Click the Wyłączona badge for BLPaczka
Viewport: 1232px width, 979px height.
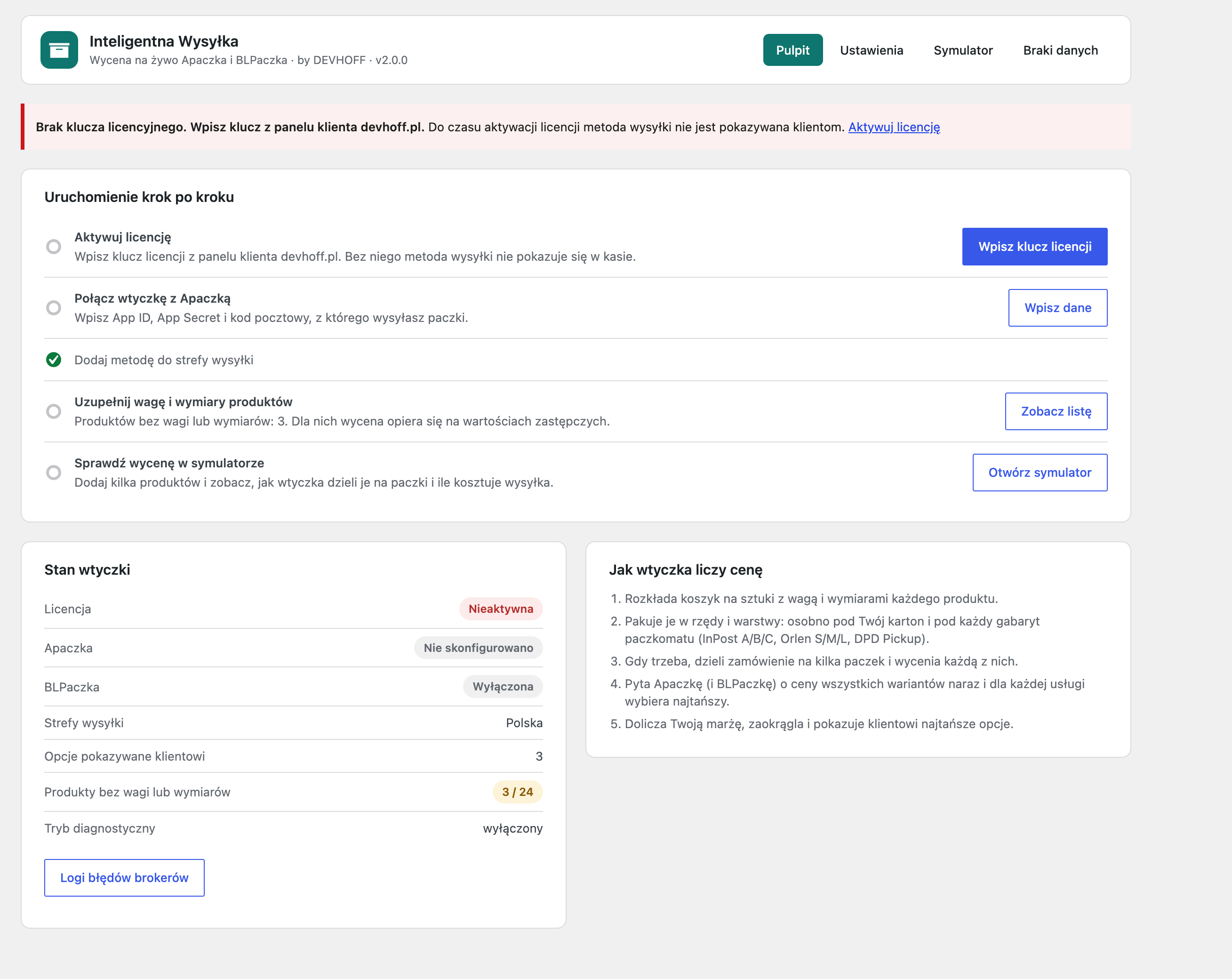pos(502,686)
